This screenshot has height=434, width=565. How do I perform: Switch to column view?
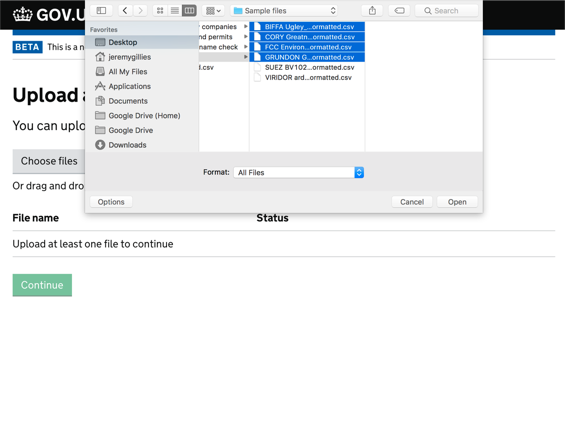(x=190, y=10)
